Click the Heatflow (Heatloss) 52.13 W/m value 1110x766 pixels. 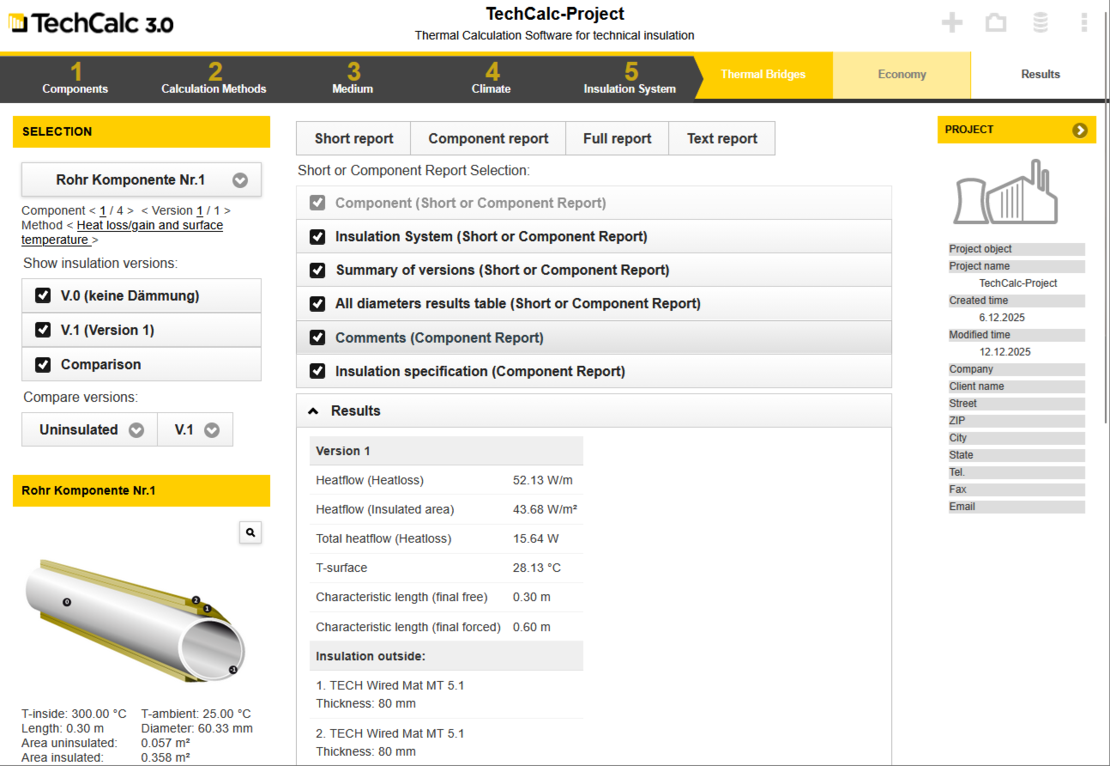543,480
